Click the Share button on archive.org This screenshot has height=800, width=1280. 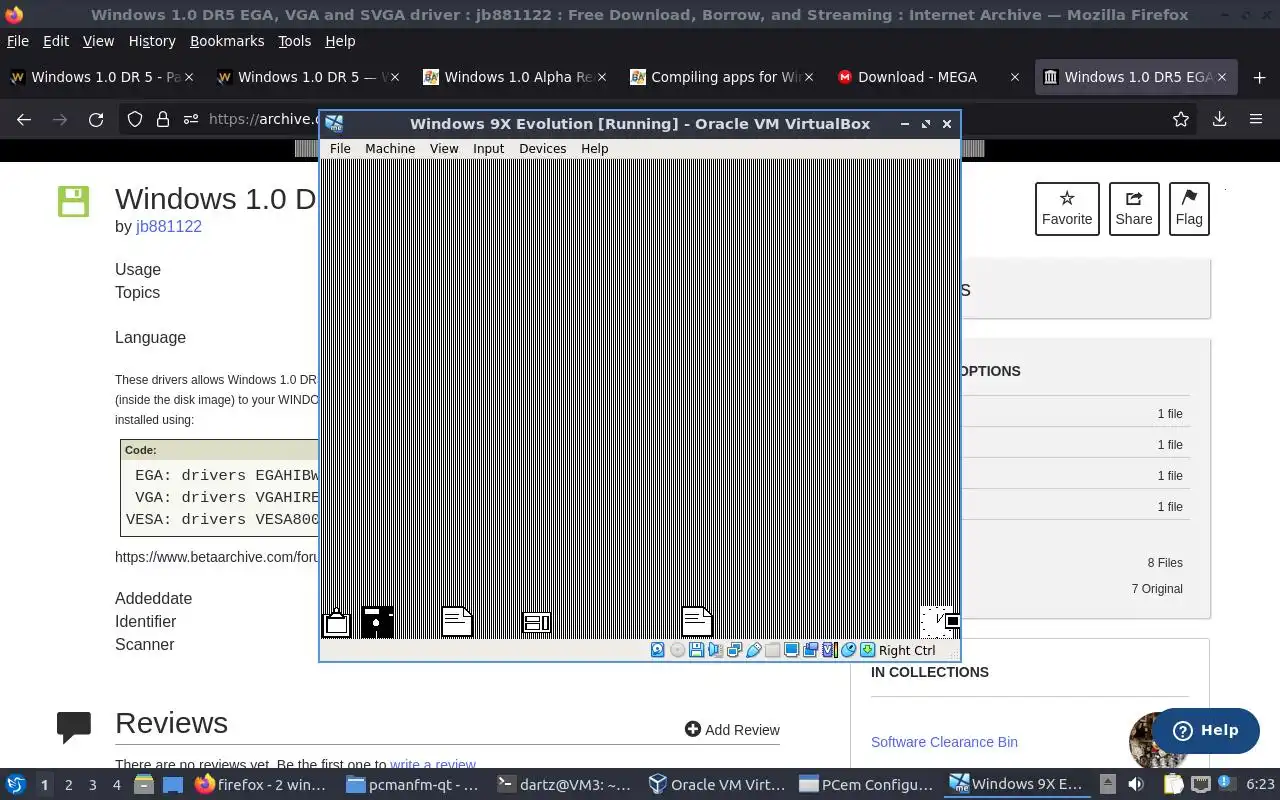1134,209
